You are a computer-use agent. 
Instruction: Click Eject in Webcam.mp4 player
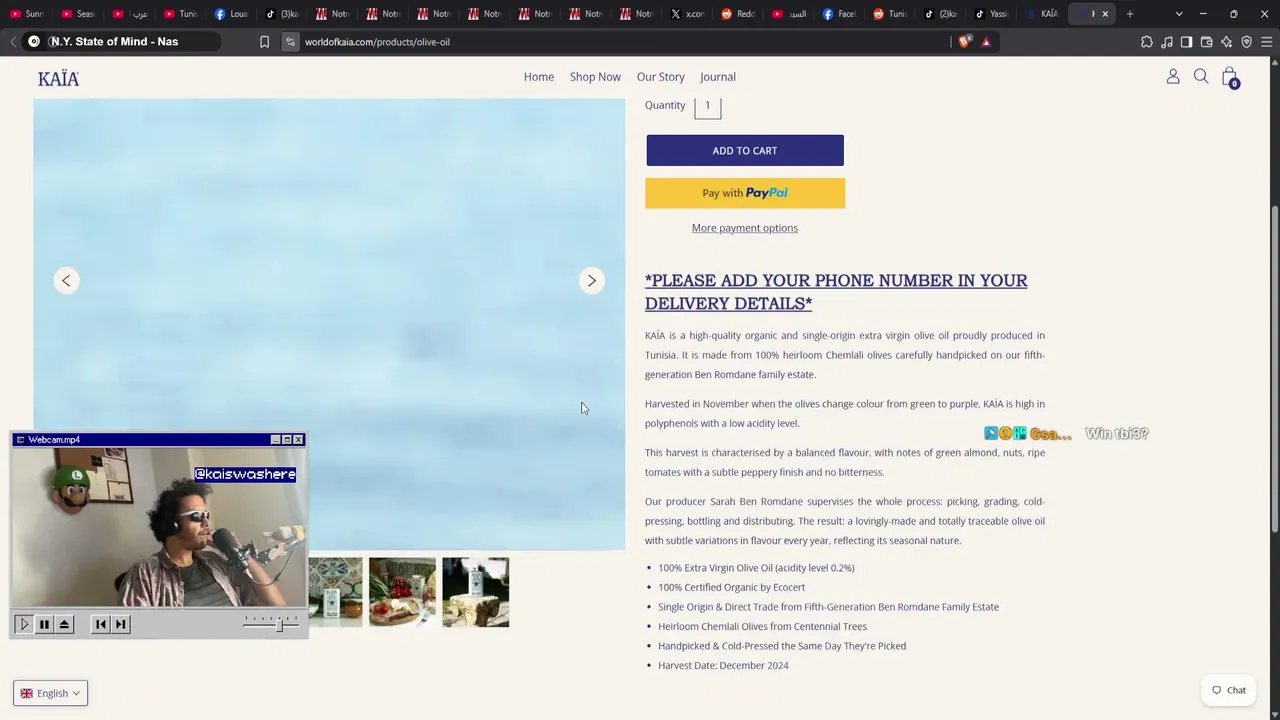click(64, 624)
